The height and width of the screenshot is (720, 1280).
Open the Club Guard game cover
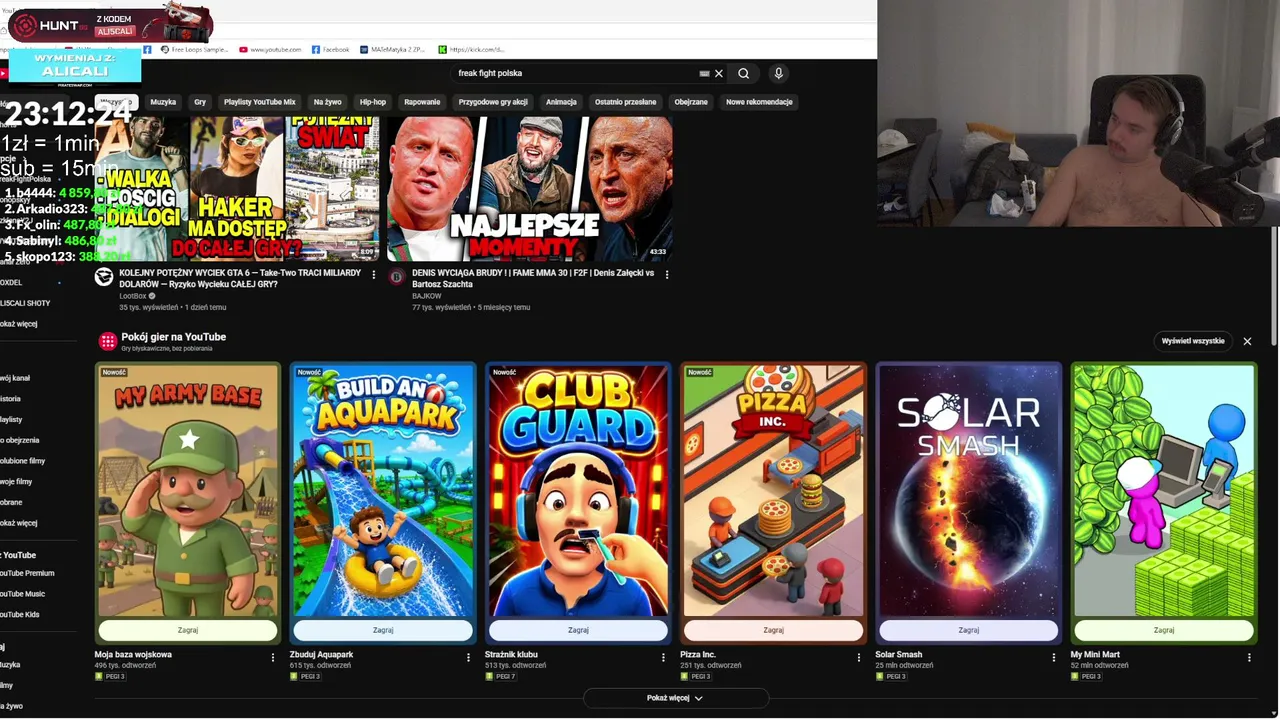coord(578,490)
